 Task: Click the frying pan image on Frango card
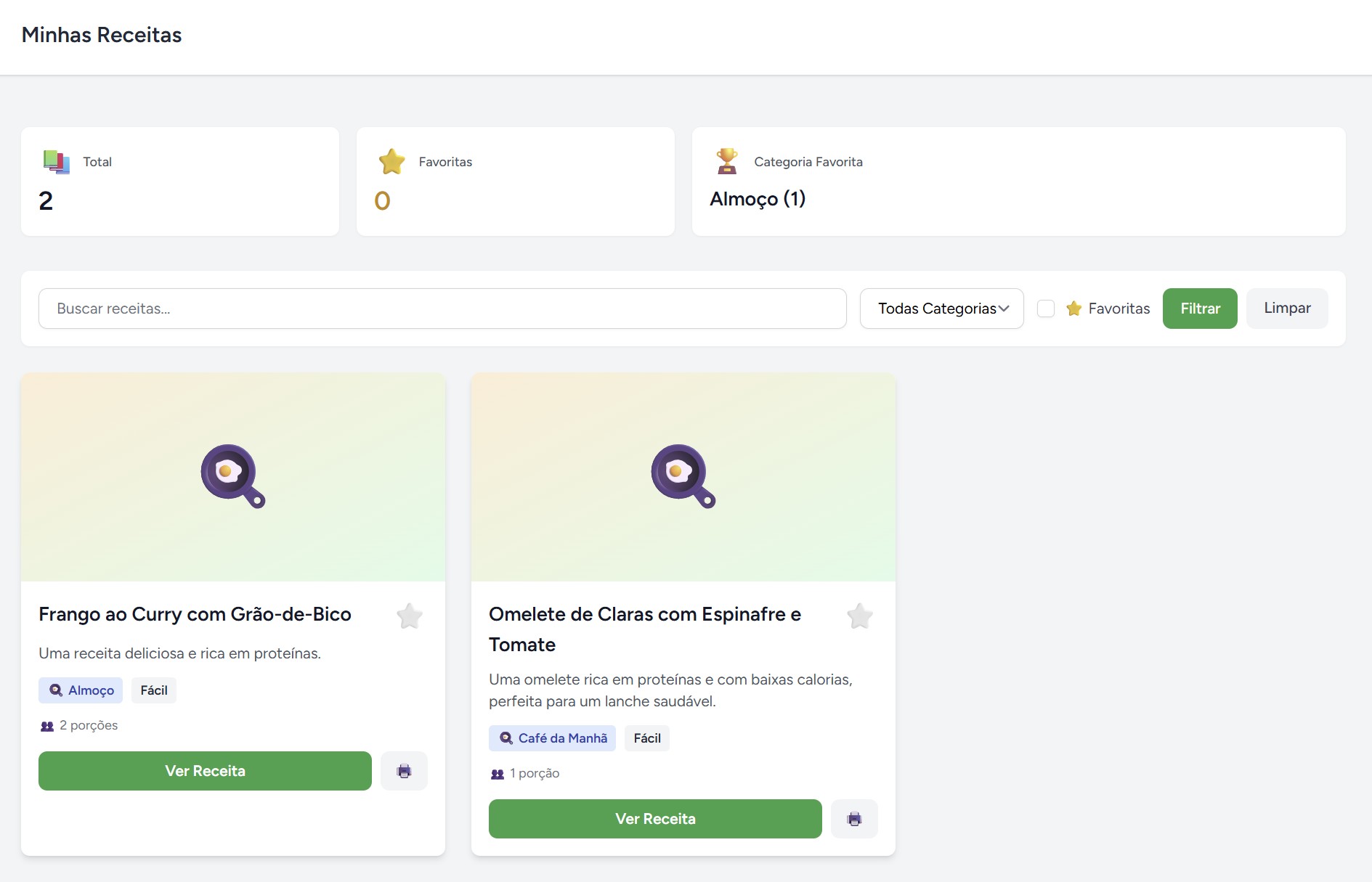coord(232,476)
